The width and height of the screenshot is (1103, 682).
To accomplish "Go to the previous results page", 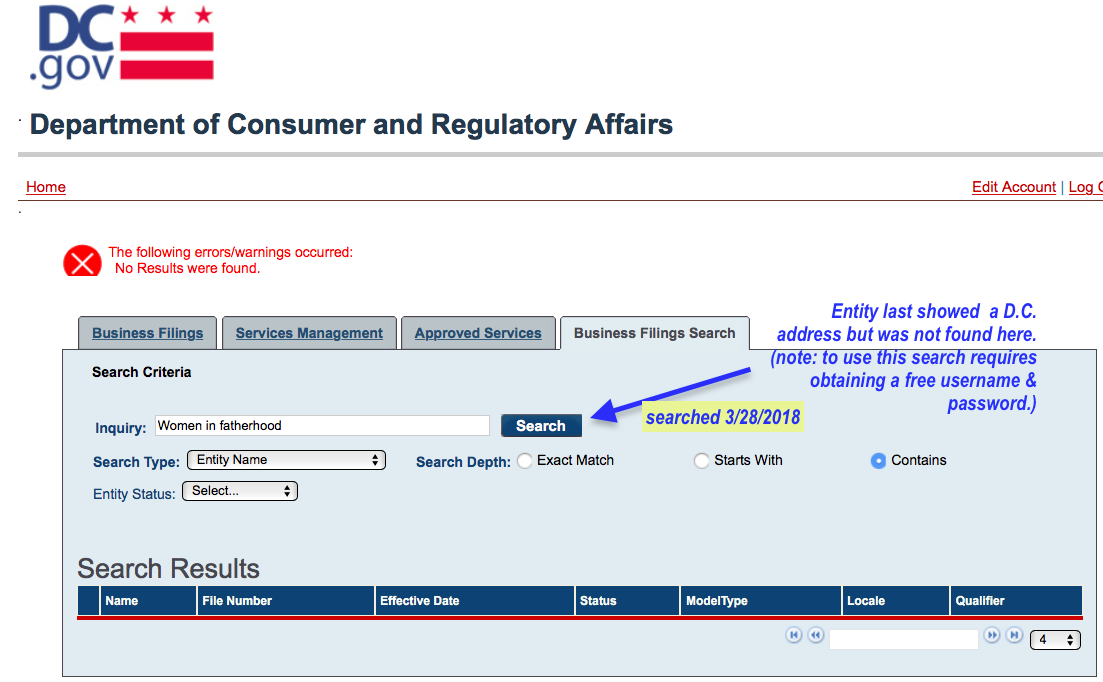I will [x=816, y=635].
